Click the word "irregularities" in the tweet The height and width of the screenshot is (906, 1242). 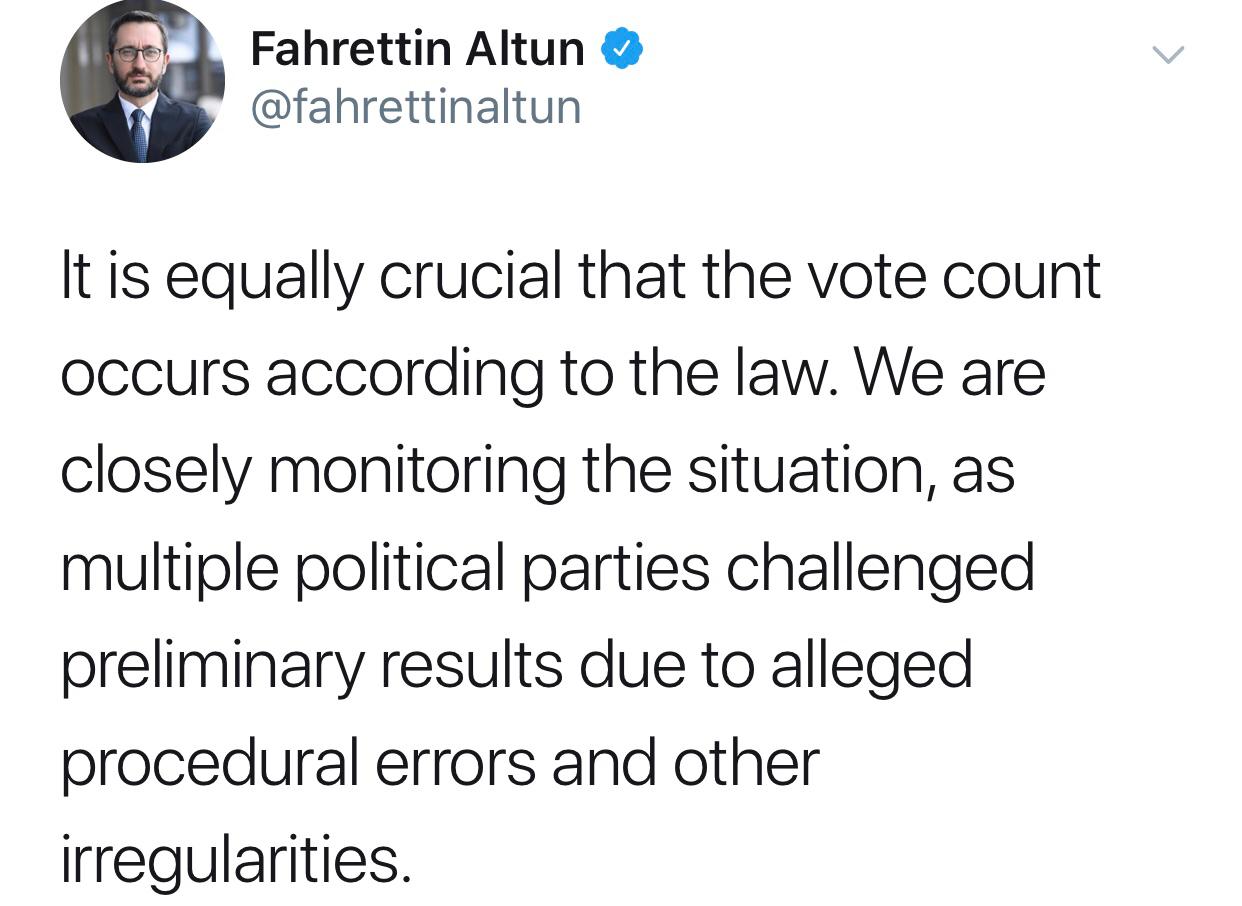pos(235,859)
